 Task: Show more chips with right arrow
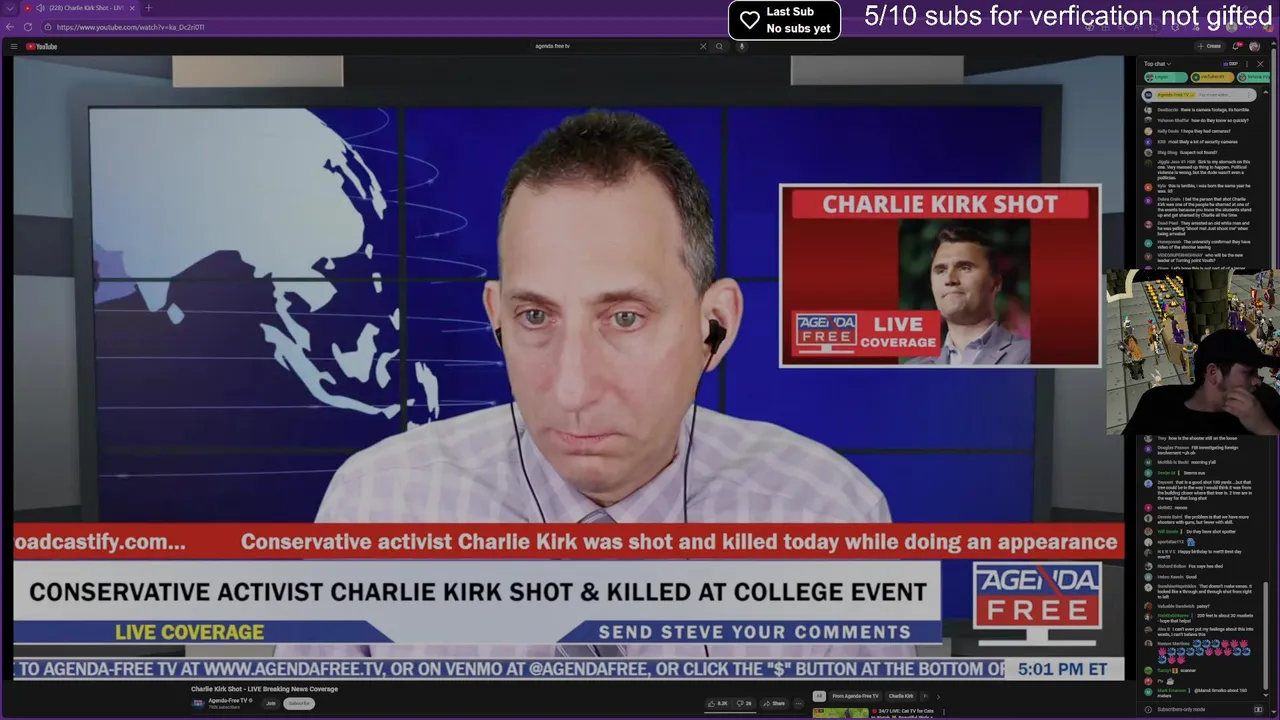(x=938, y=696)
